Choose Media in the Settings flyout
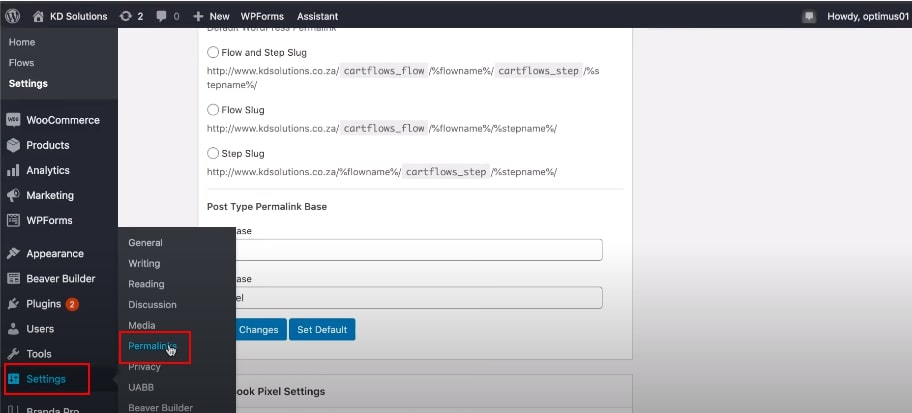Image resolution: width=912 pixels, height=413 pixels. pos(142,325)
